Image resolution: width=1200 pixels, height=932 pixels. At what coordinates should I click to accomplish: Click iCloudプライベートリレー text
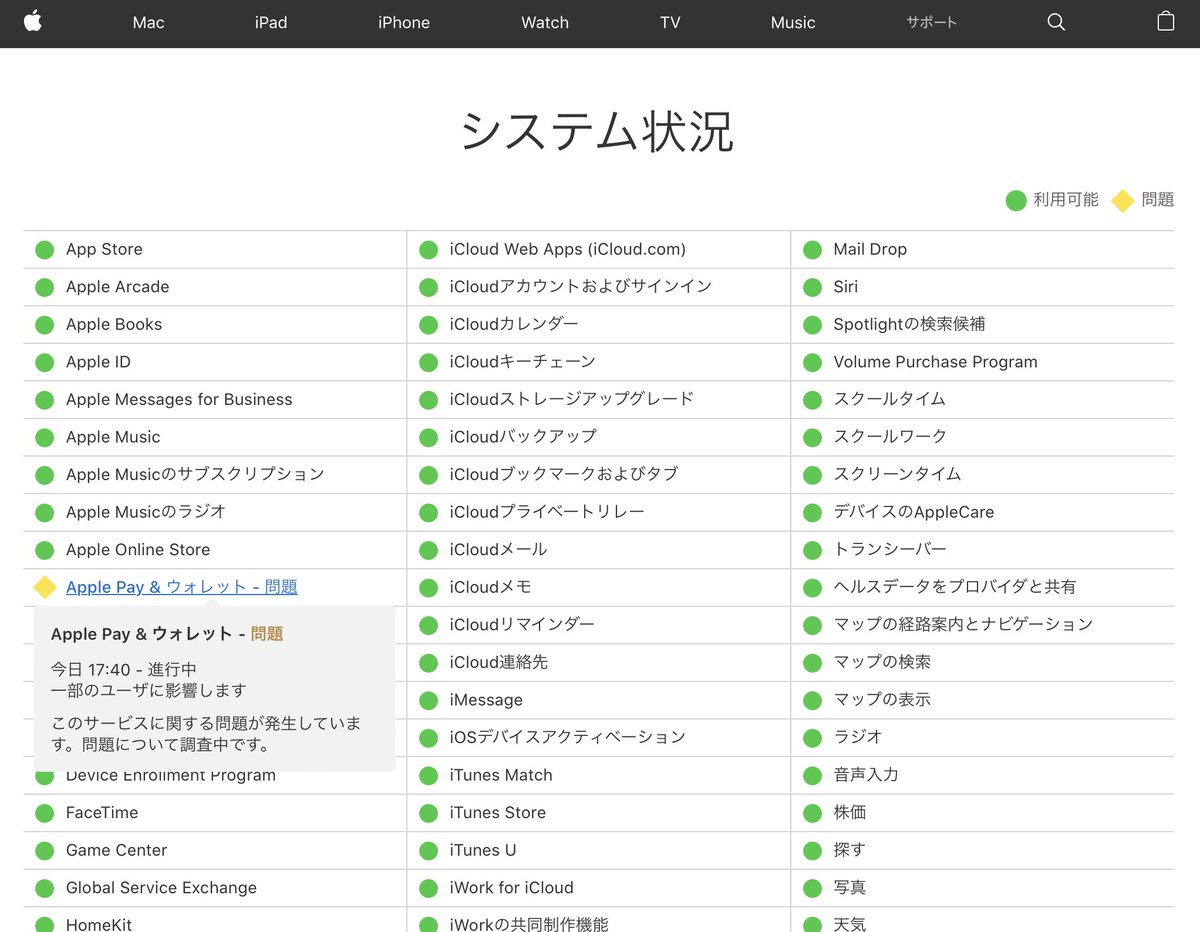(547, 512)
